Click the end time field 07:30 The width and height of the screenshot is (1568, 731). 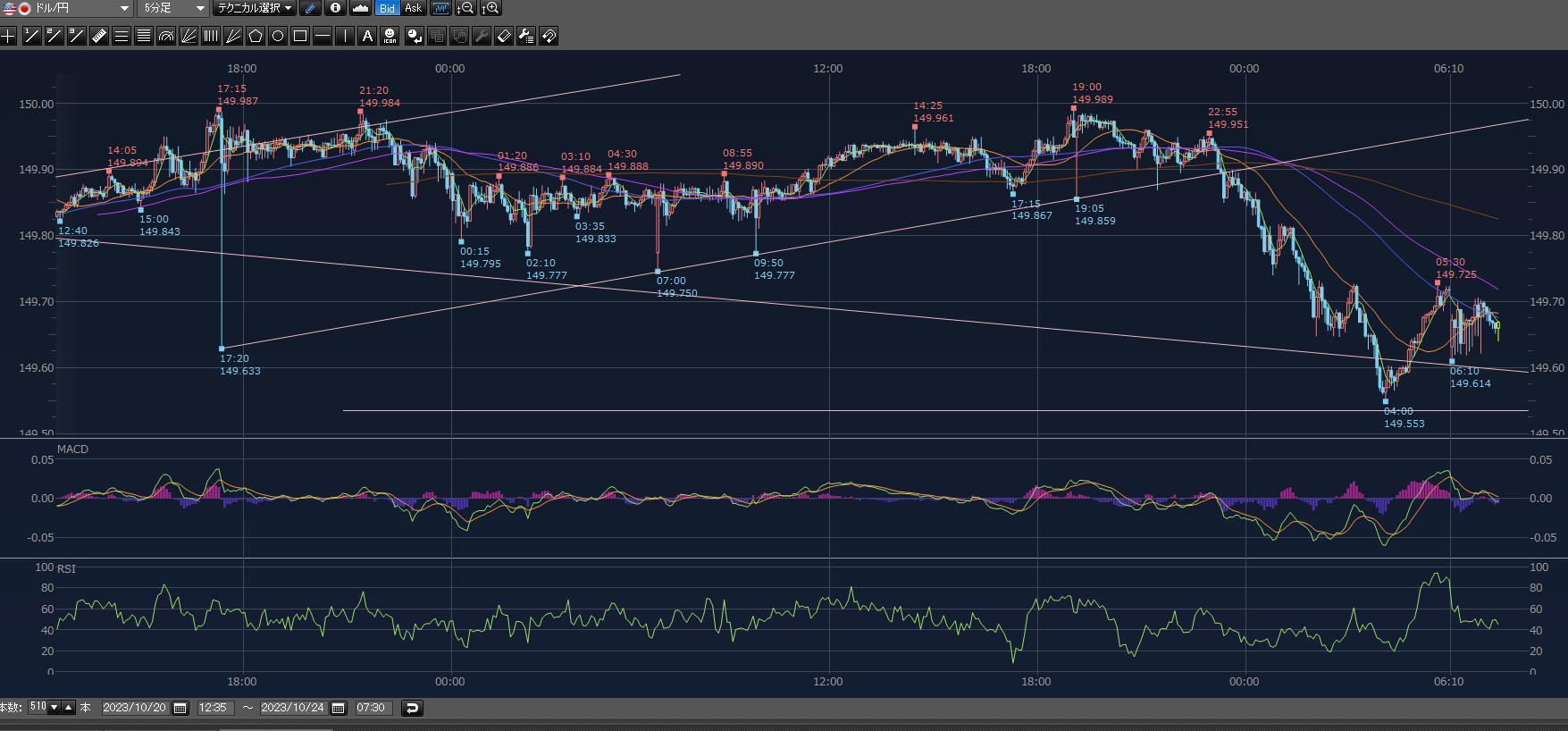(x=372, y=708)
